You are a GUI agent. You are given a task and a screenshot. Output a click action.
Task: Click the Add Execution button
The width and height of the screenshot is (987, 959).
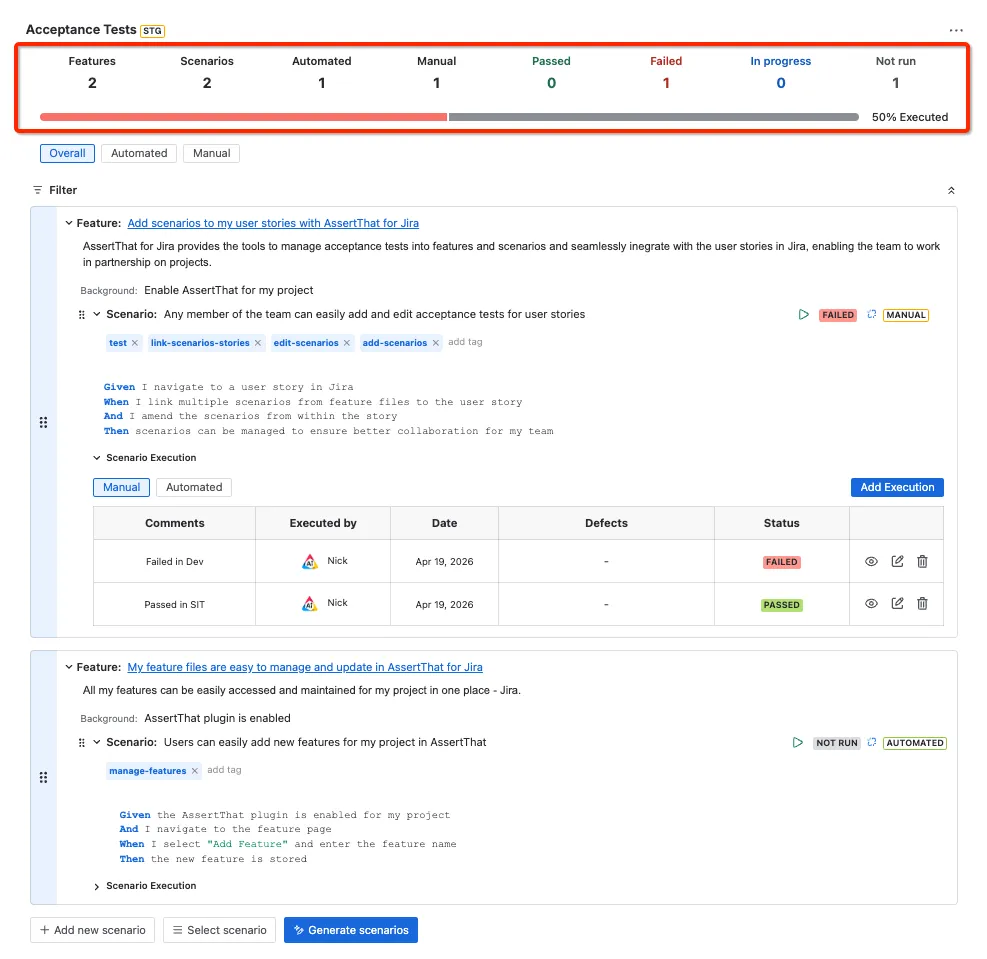click(897, 487)
